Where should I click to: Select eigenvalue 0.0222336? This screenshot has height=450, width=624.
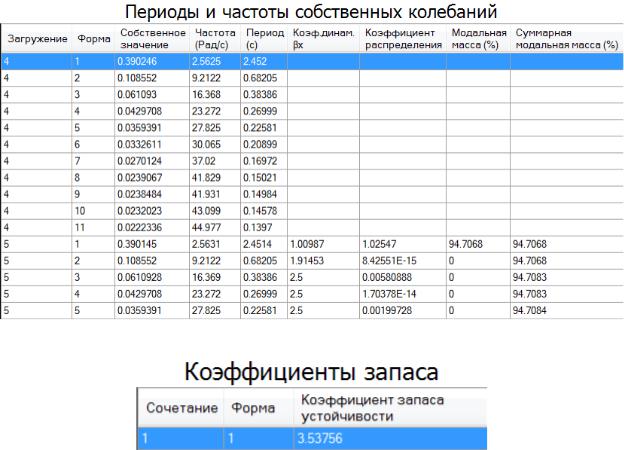pyautogui.click(x=152, y=228)
